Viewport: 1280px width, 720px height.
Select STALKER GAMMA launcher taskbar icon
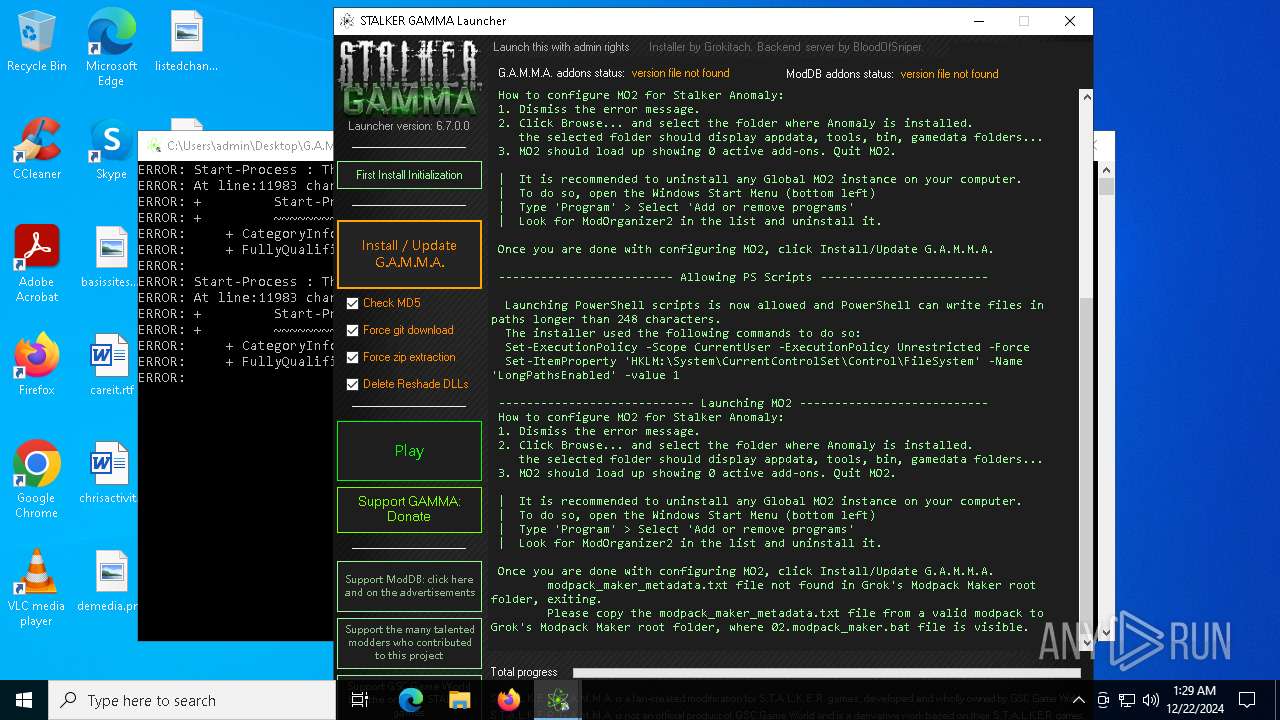(558, 700)
